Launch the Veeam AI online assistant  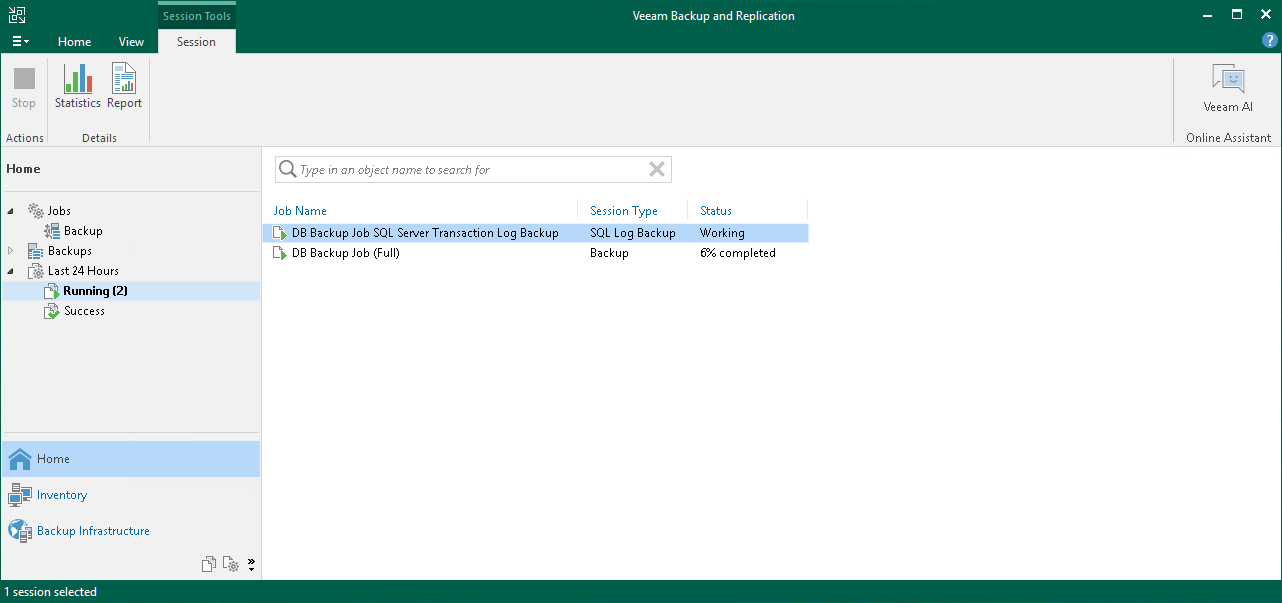(x=1227, y=88)
